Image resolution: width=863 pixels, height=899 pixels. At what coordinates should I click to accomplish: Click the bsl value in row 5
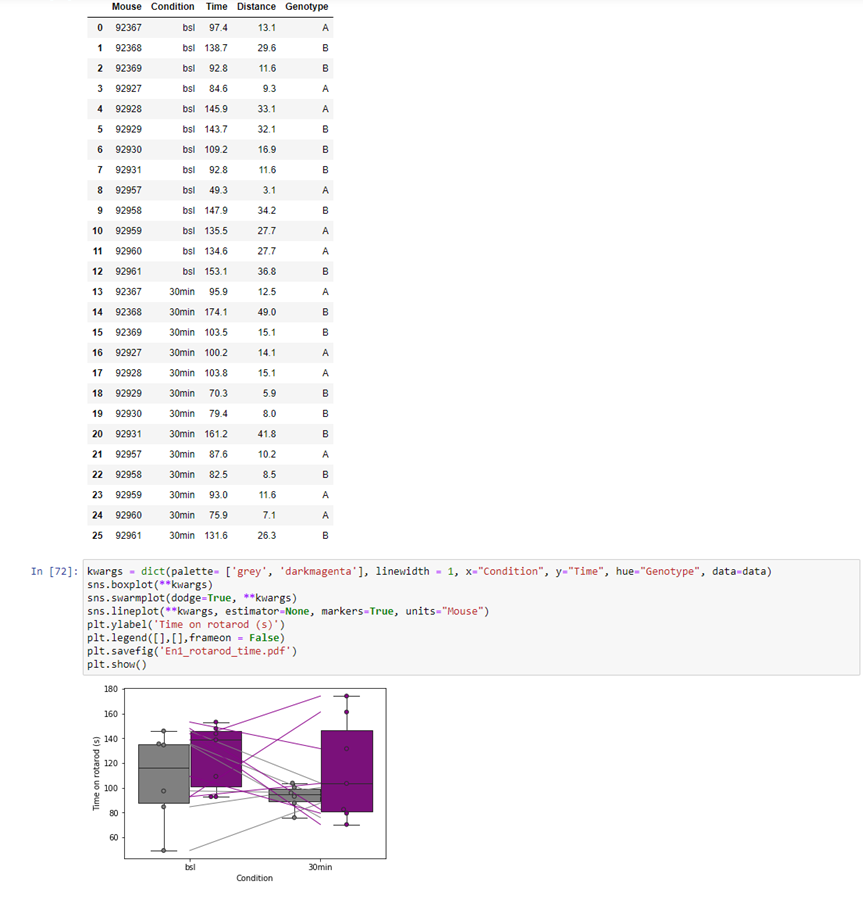187,128
